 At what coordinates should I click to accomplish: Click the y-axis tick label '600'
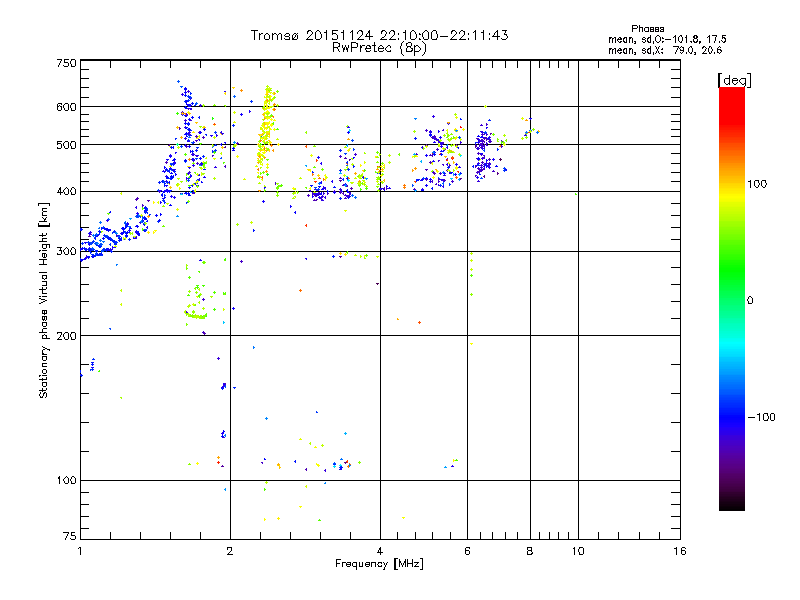pos(66,107)
